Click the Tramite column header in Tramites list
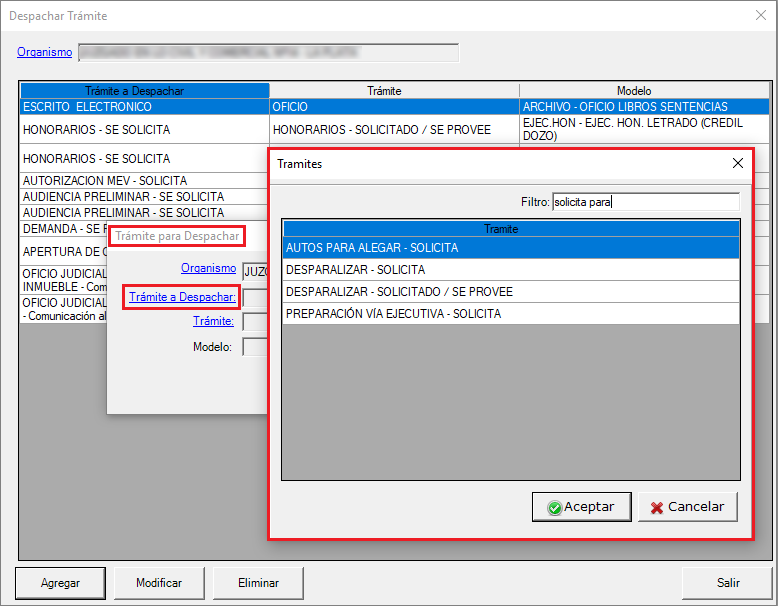Screen dimensions: 778x606 click(510, 229)
